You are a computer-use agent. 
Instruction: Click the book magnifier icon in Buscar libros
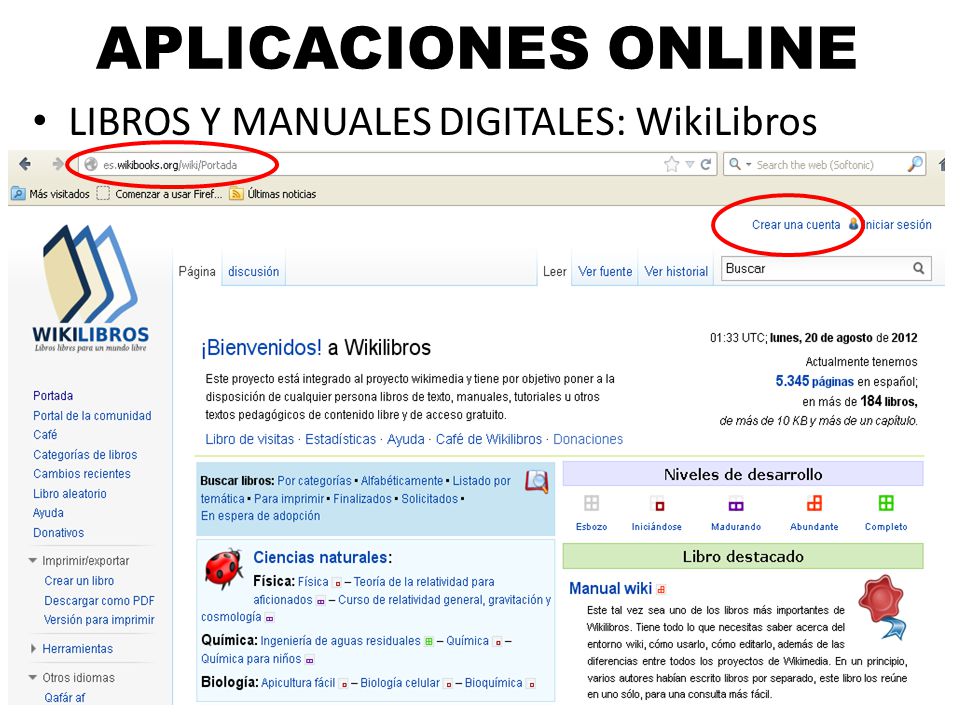tap(536, 481)
